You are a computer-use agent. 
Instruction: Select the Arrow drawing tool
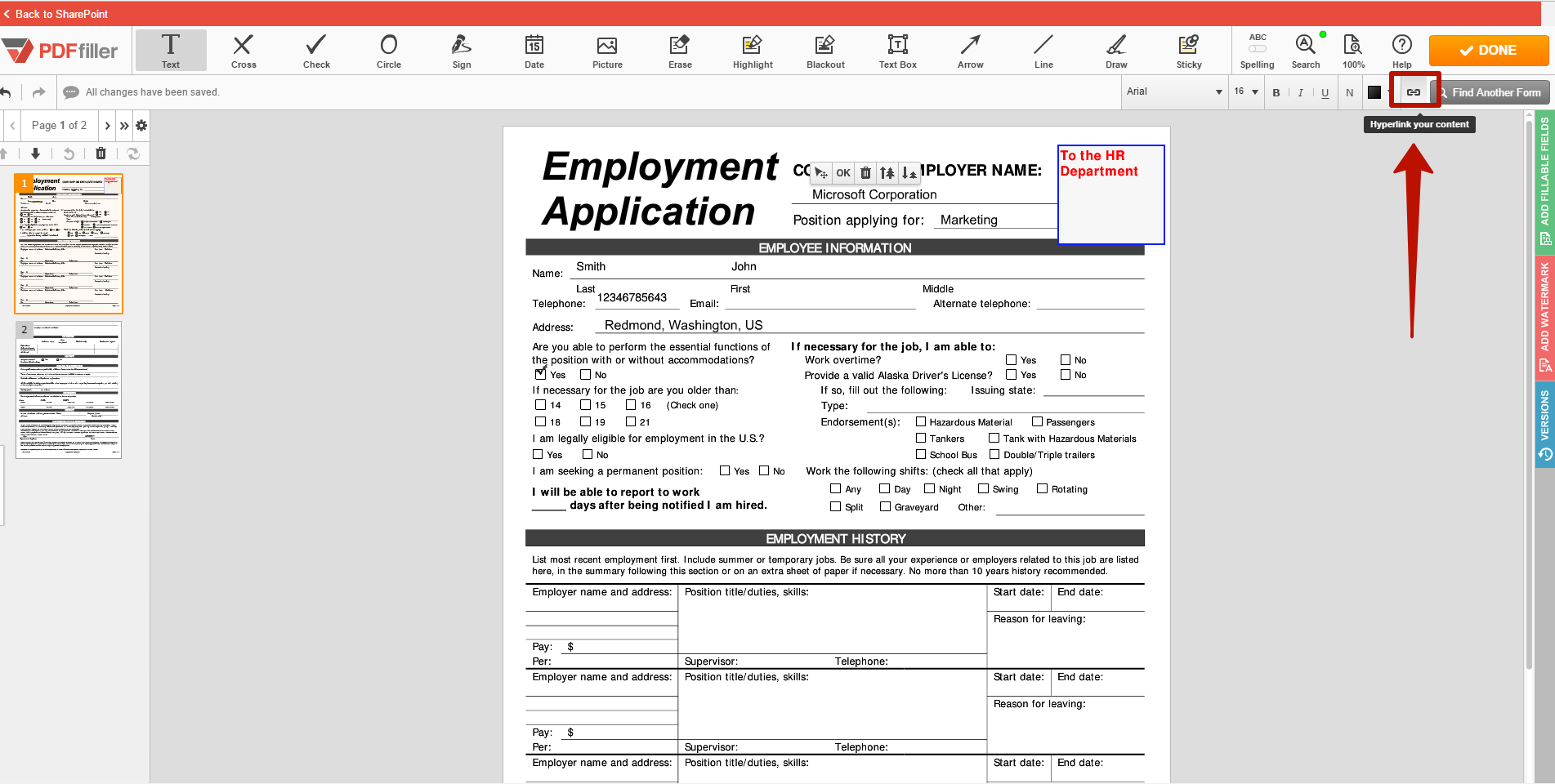pos(971,51)
